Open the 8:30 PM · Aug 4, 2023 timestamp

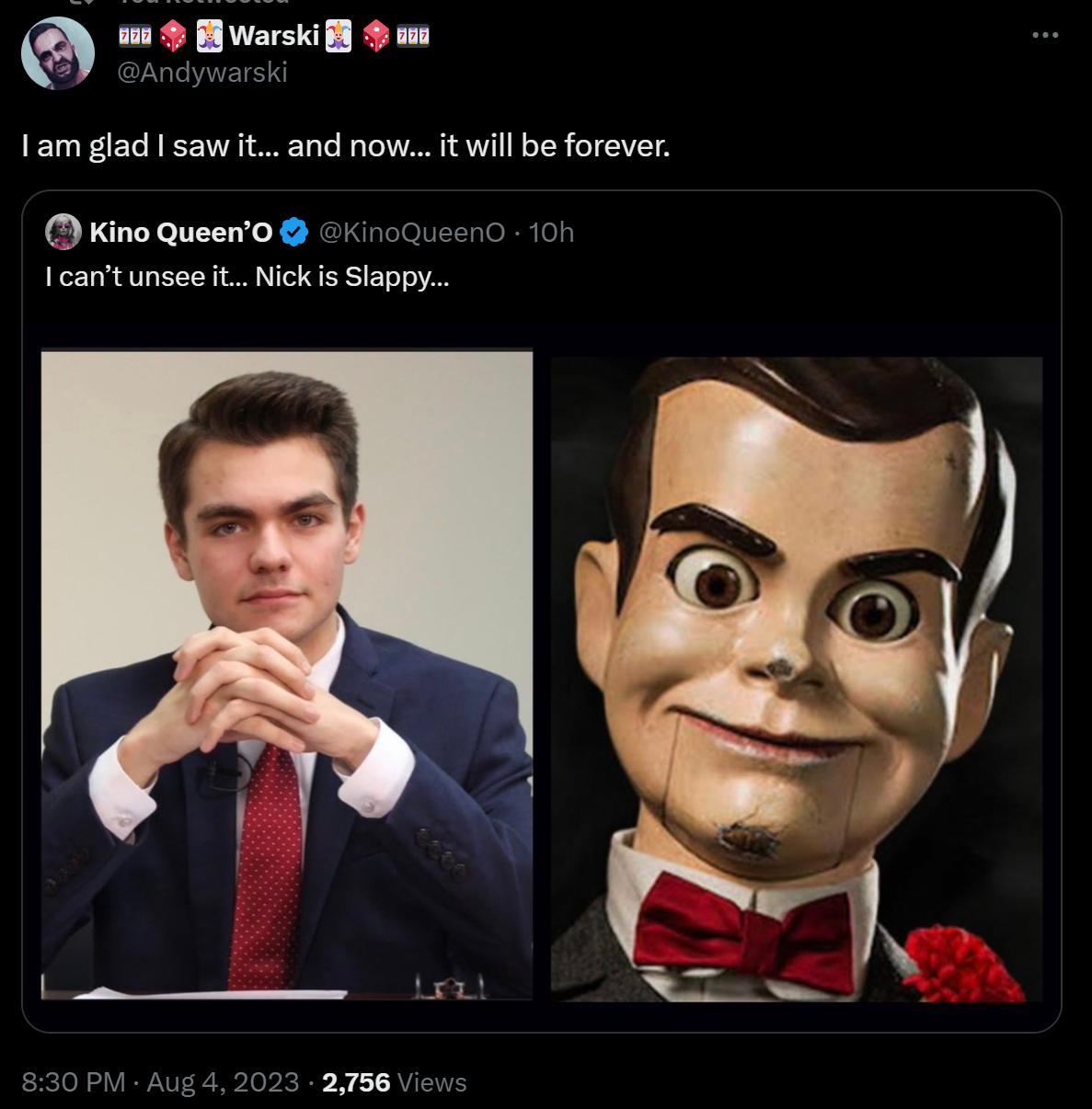(160, 1082)
